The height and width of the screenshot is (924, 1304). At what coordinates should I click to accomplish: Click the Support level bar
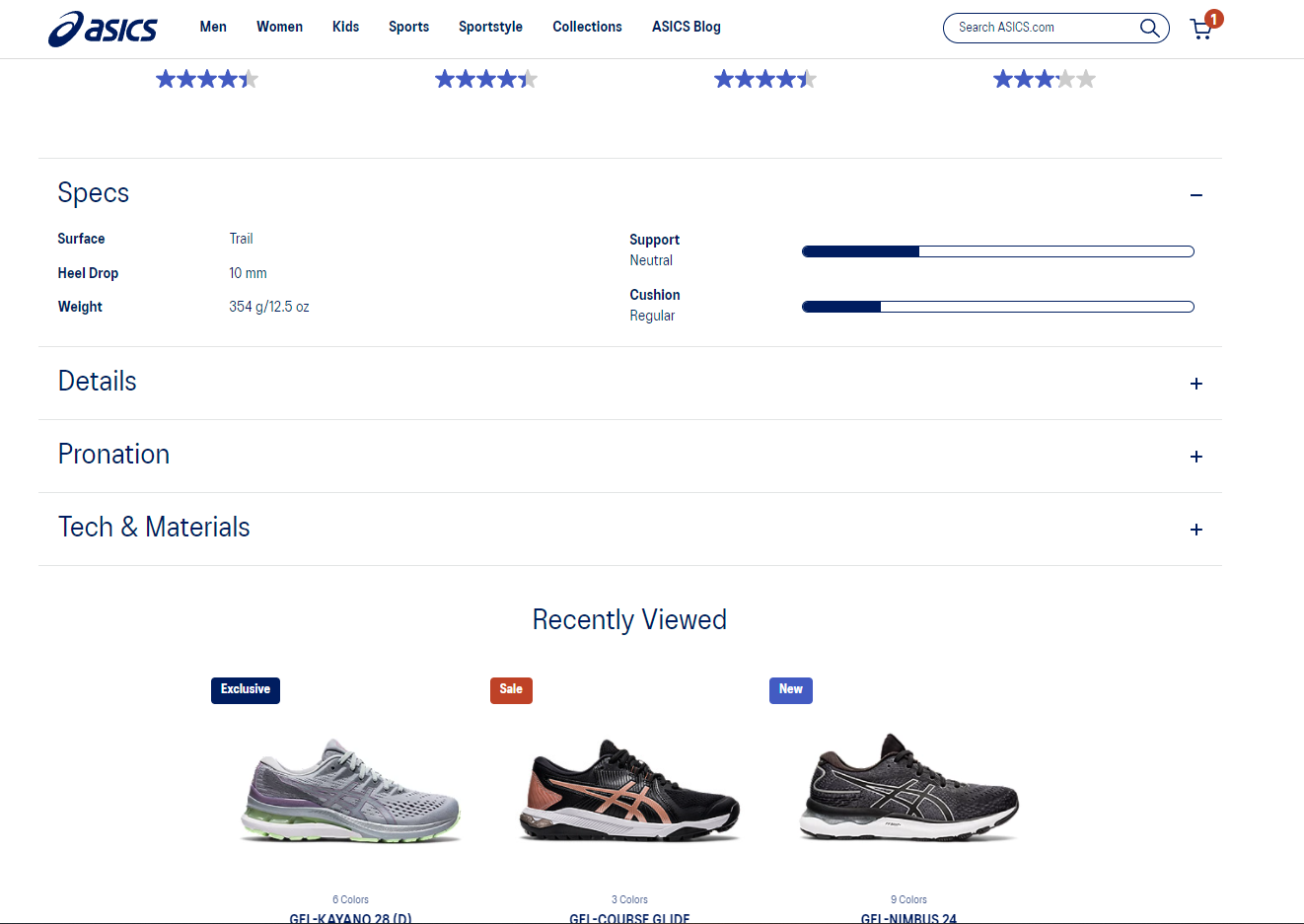[998, 251]
